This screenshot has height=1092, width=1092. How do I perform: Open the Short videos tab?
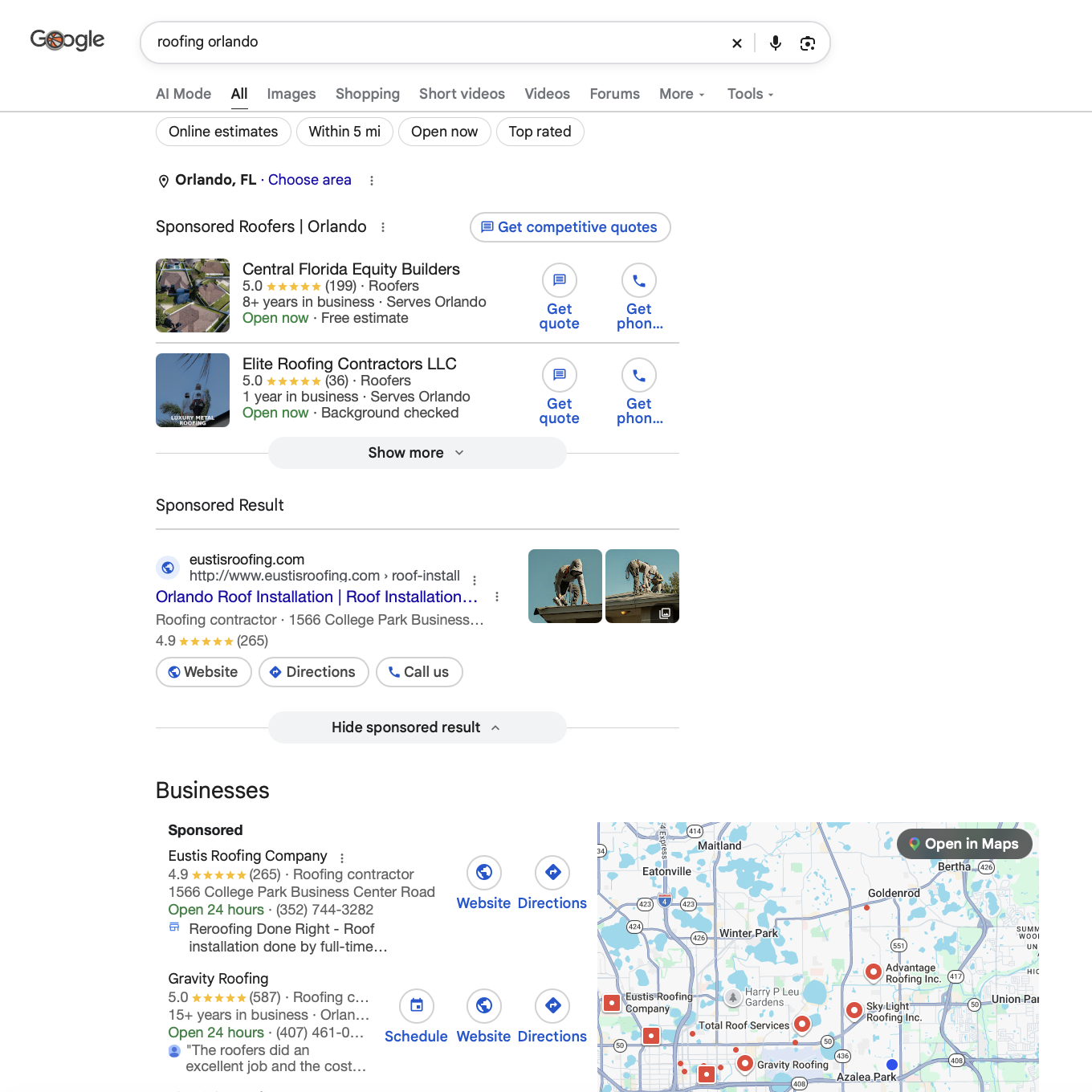[462, 94]
